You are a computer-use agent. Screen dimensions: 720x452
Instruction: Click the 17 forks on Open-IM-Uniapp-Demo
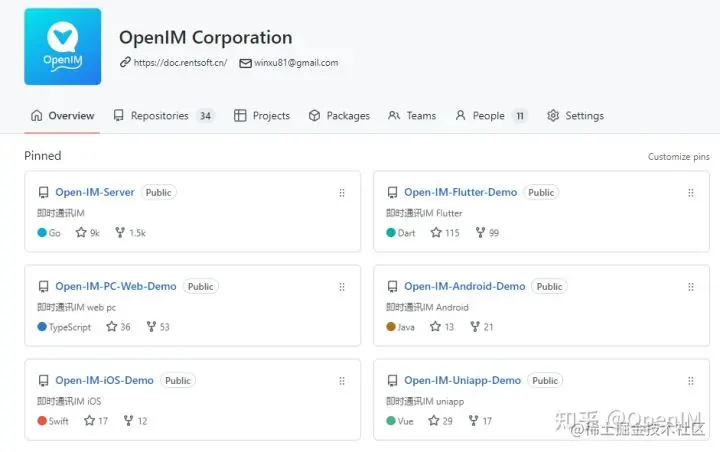coord(480,421)
